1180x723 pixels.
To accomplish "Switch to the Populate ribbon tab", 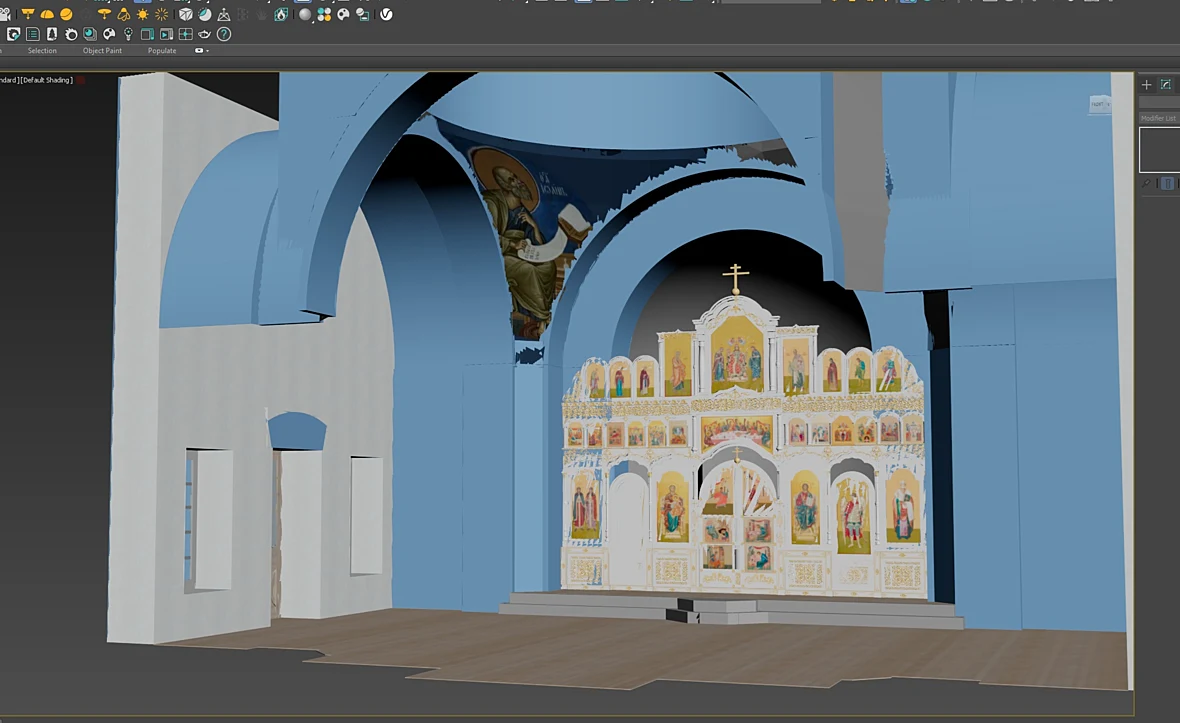I will (x=162, y=50).
